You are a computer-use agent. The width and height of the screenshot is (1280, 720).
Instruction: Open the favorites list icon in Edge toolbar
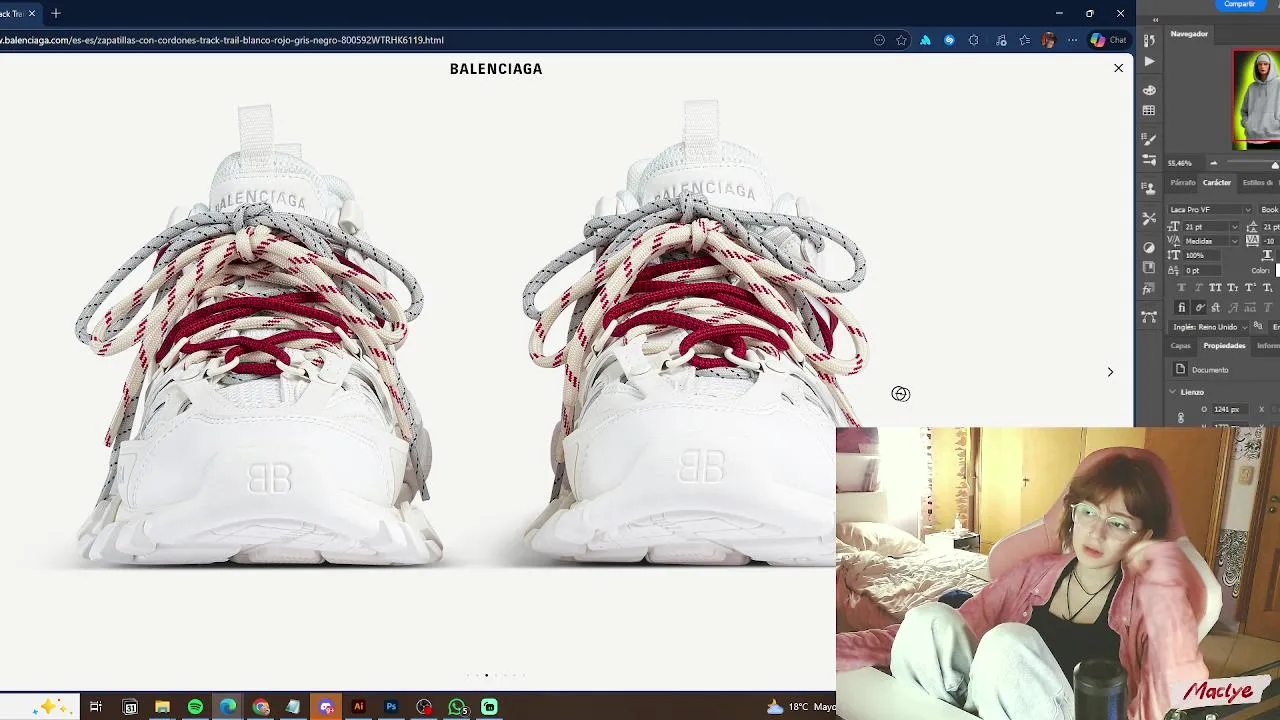coord(1025,40)
